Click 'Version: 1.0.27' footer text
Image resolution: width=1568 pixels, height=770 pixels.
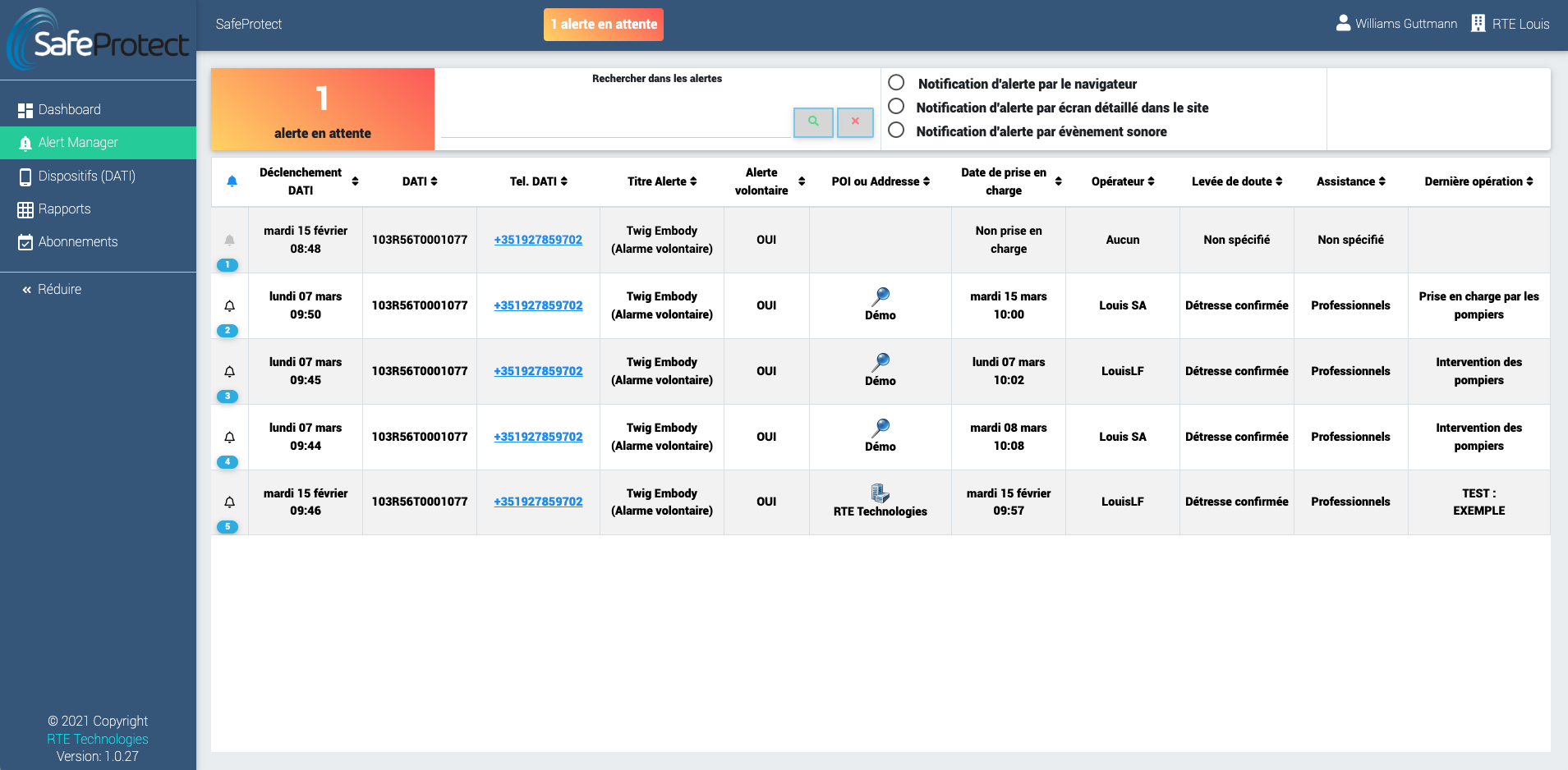point(98,756)
